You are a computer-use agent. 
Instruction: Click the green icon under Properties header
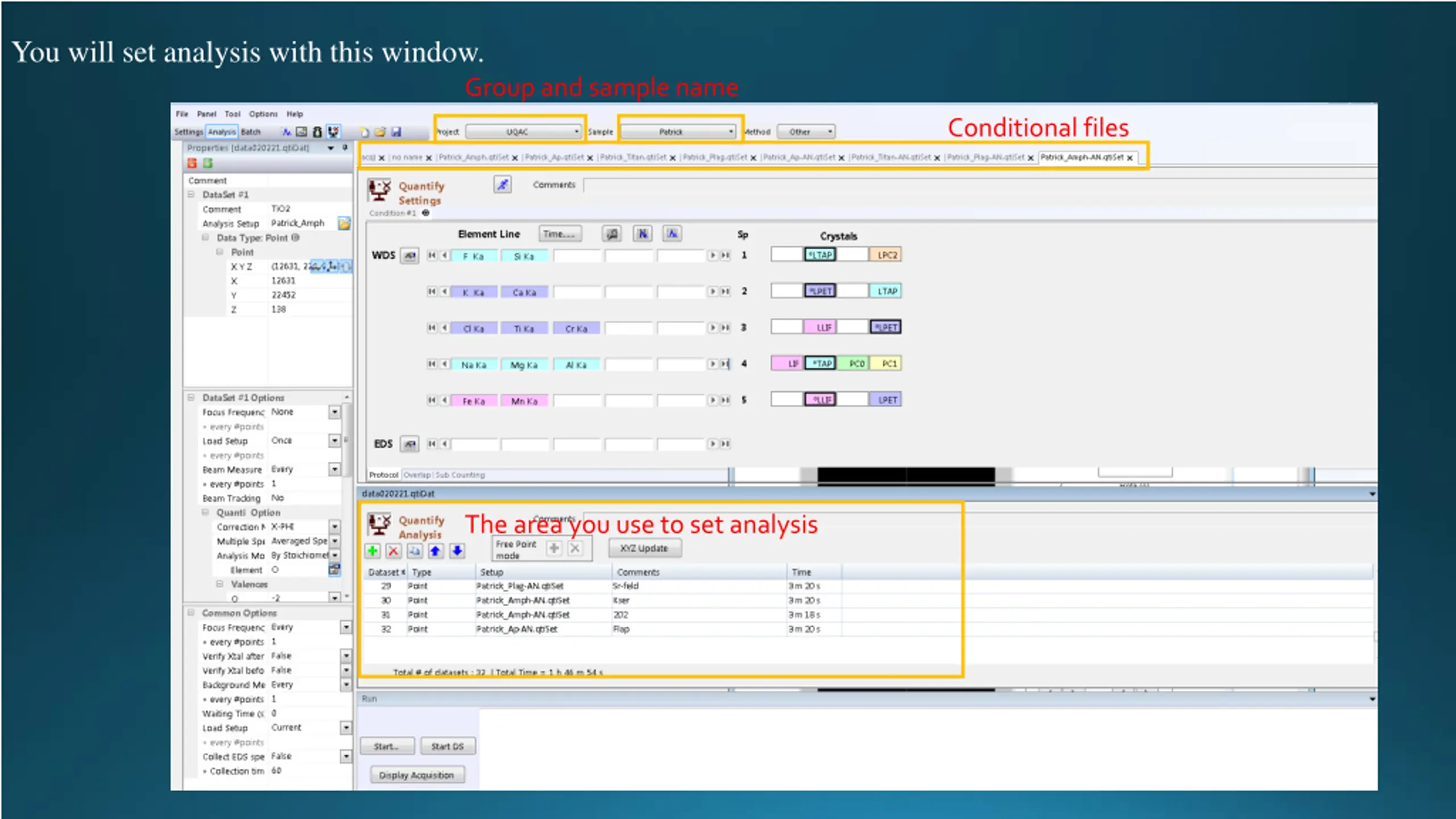point(208,163)
